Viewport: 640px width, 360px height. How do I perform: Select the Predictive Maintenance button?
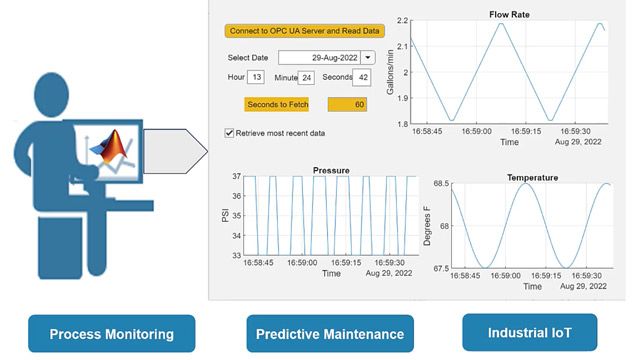[x=330, y=333]
